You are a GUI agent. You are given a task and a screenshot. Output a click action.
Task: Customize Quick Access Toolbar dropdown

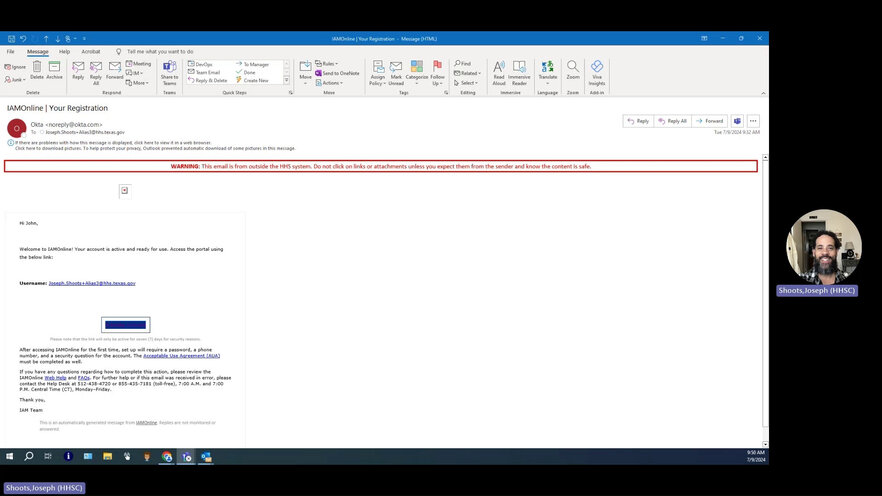coord(84,39)
